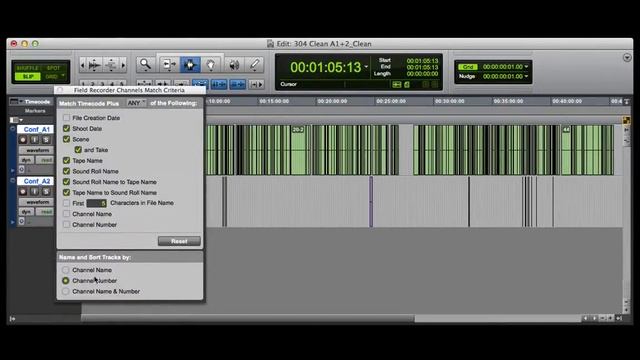Solo the Conf_A1 track

46,140
